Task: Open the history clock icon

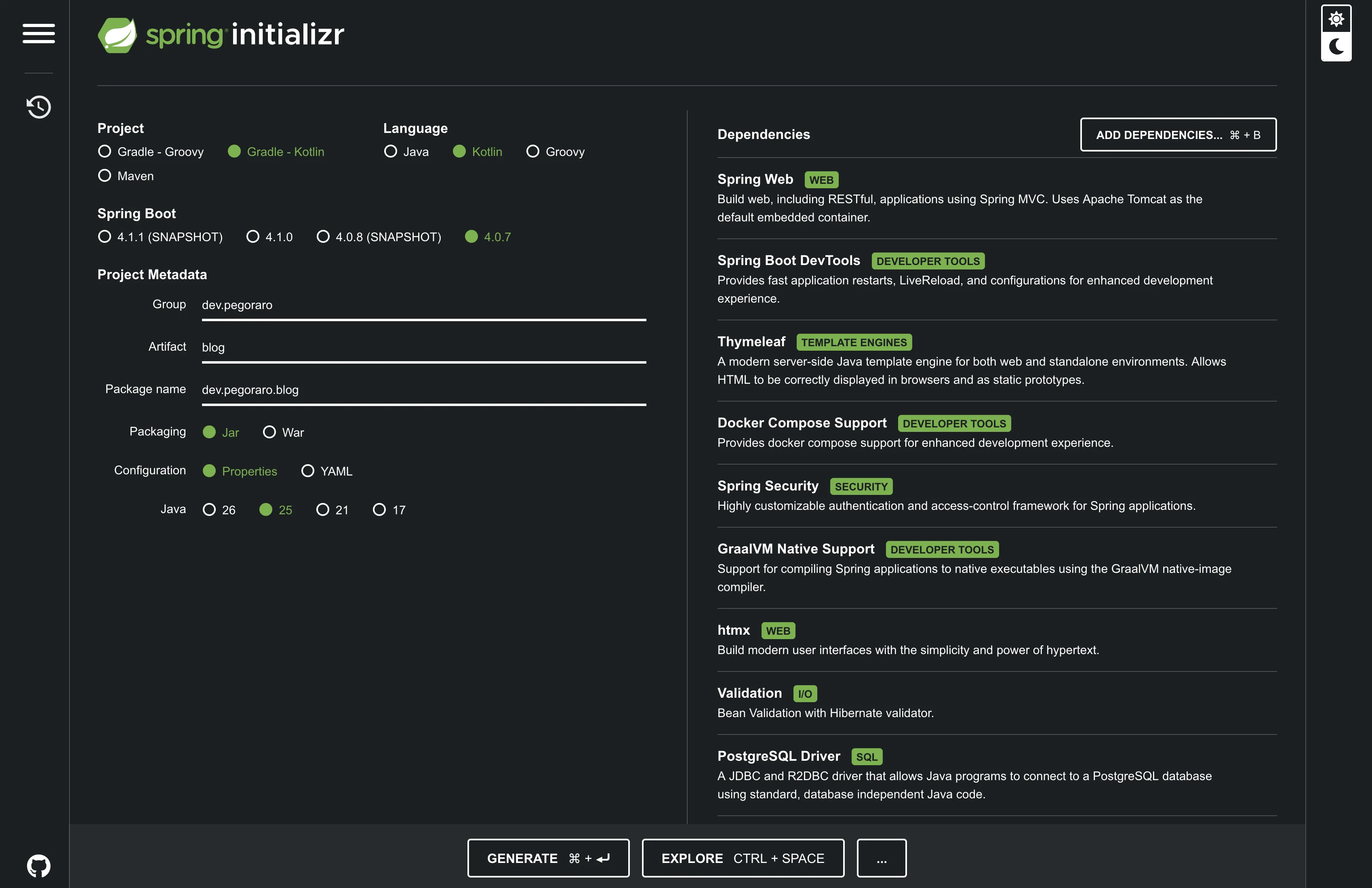Action: (39, 107)
